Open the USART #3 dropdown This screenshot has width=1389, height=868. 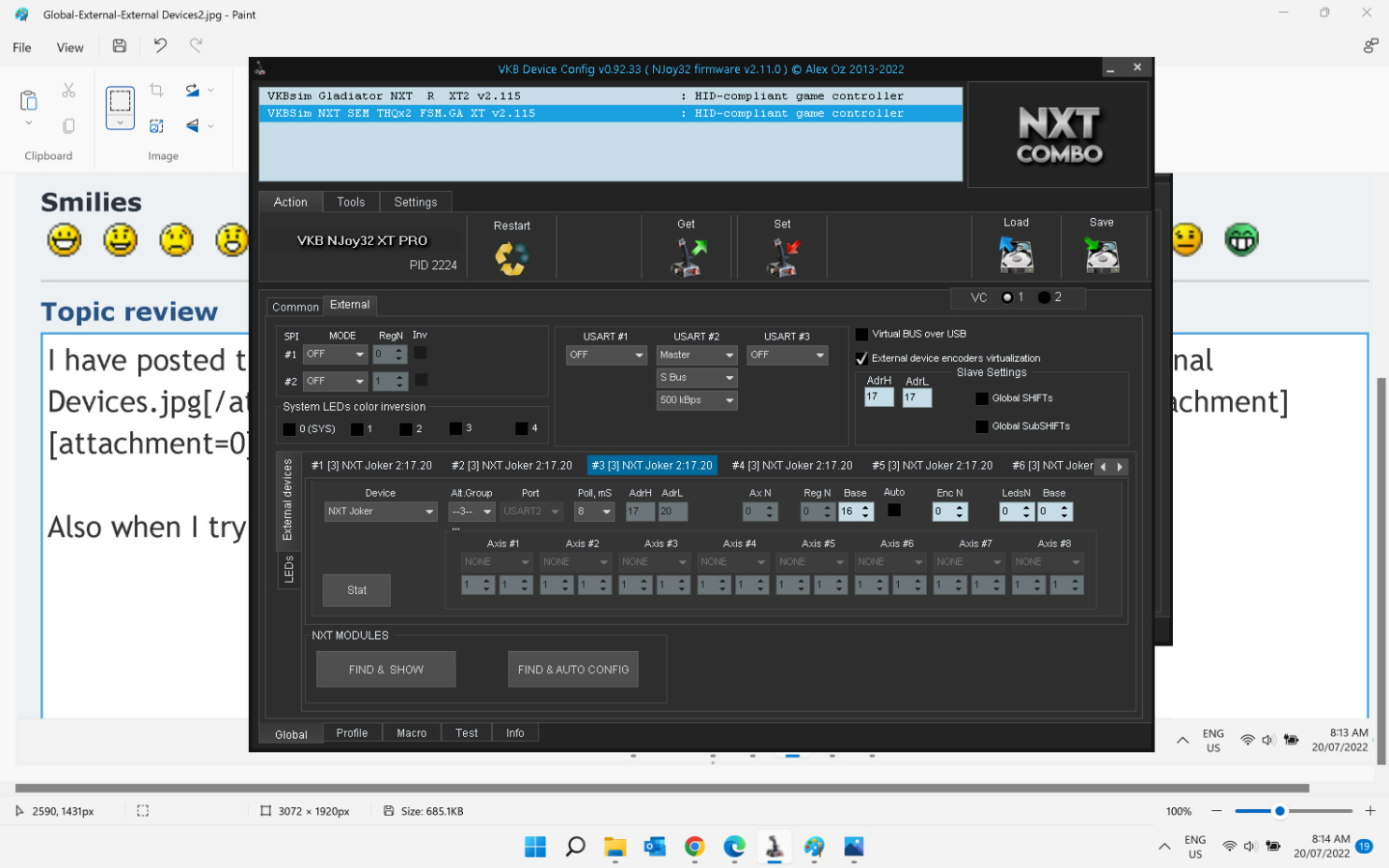(x=787, y=355)
